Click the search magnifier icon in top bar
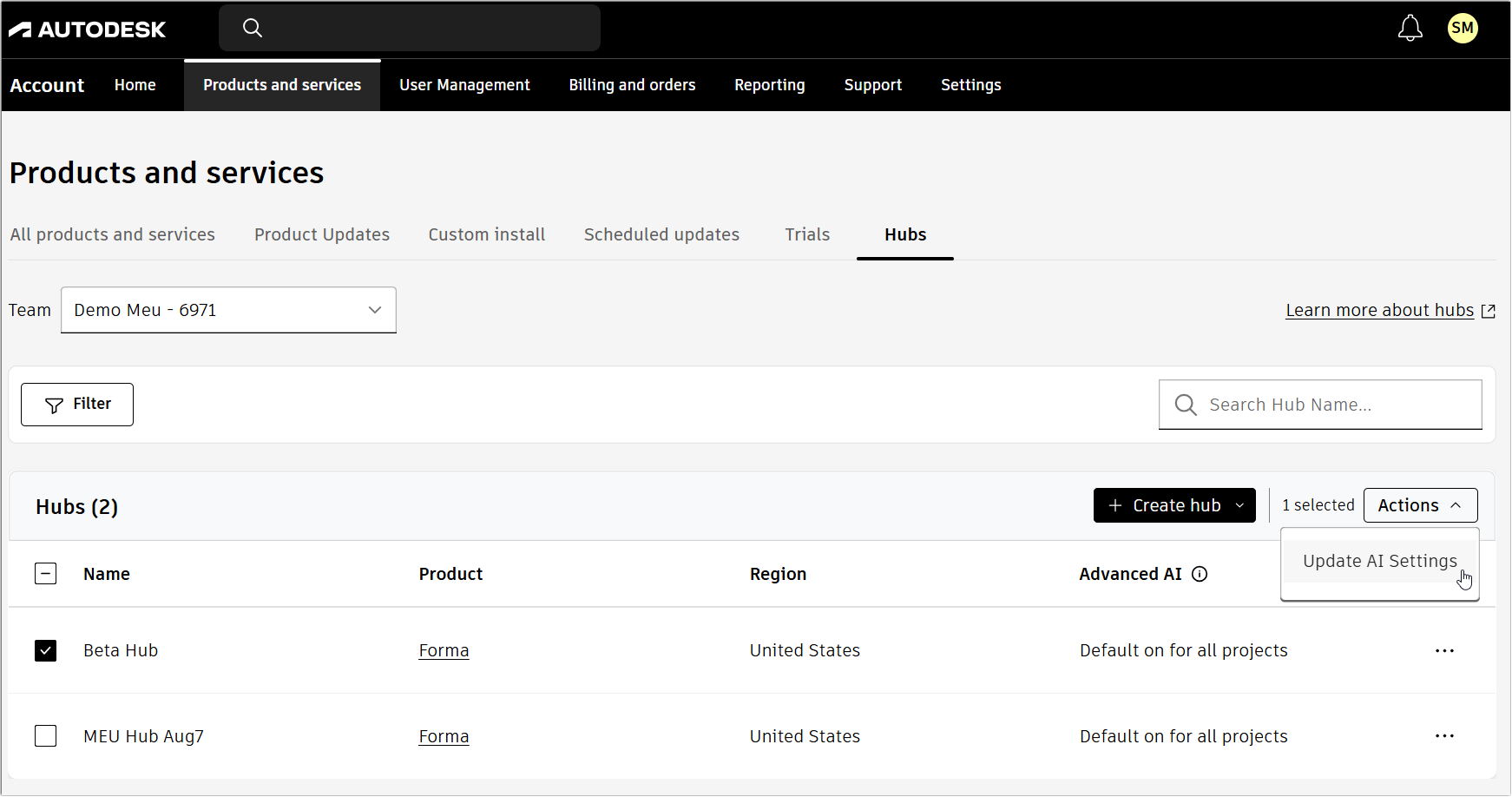The image size is (1512, 797). [253, 28]
